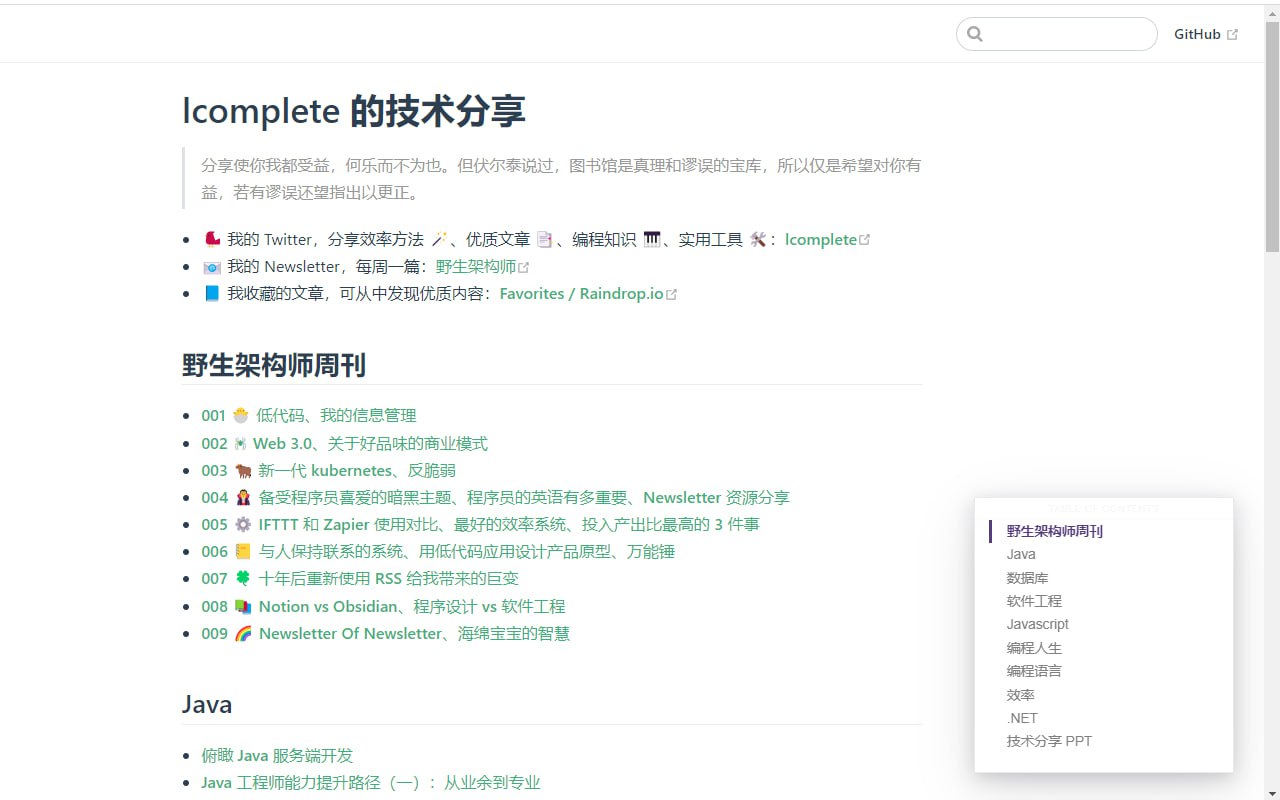
Task: Jump to 野生架构师周刊 in table of contents
Action: point(1055,531)
